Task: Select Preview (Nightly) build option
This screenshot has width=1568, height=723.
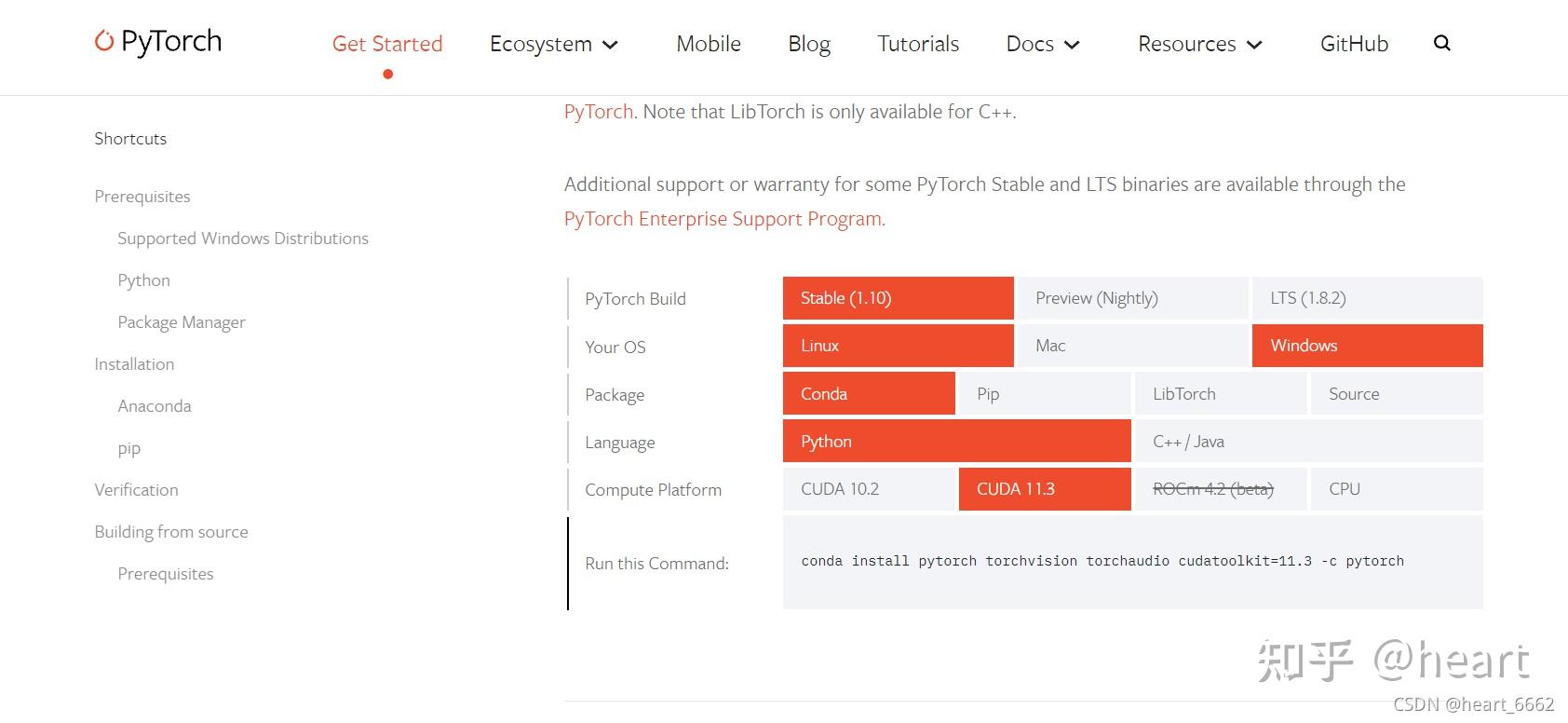Action: pyautogui.click(x=1132, y=298)
